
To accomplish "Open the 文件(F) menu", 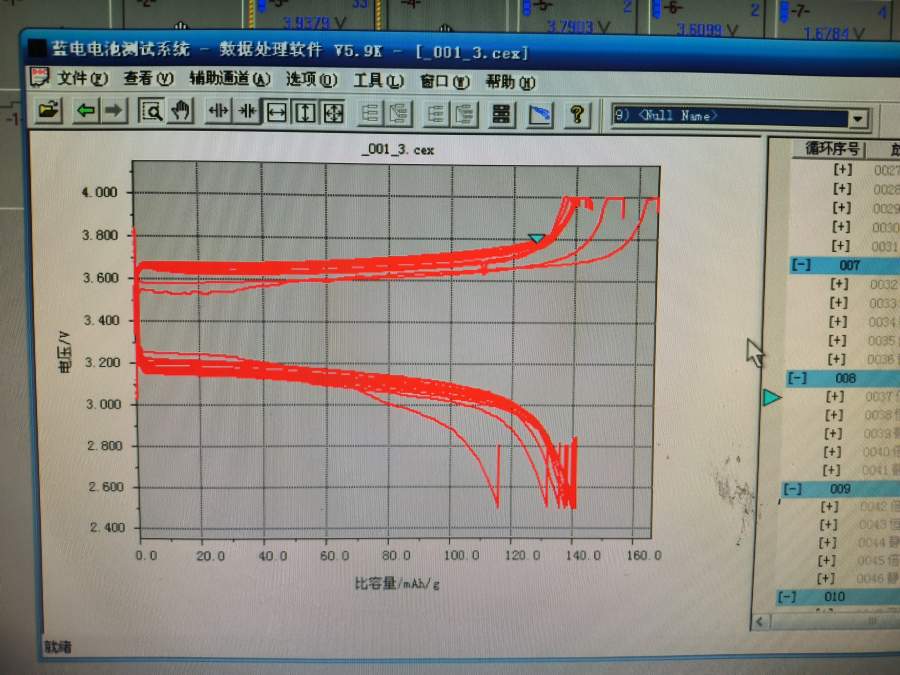I will pyautogui.click(x=82, y=77).
